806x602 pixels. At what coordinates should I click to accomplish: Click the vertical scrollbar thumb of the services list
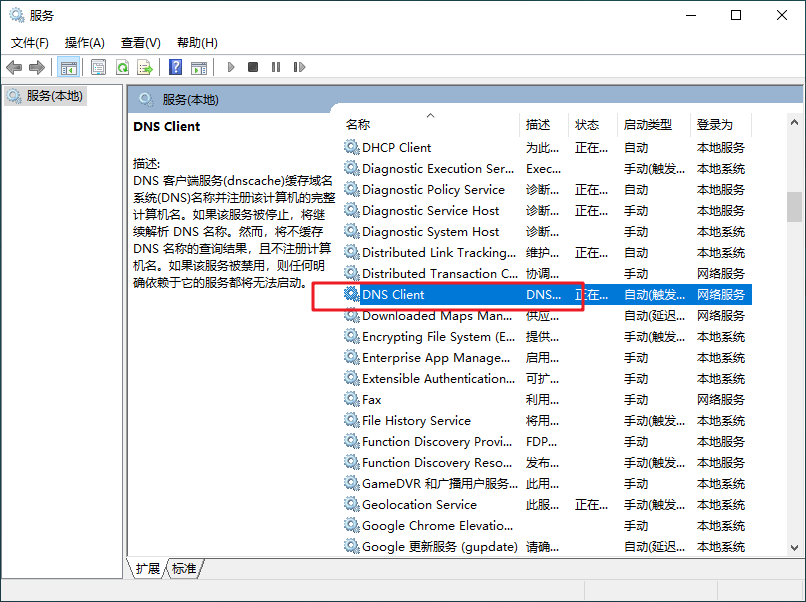click(794, 206)
